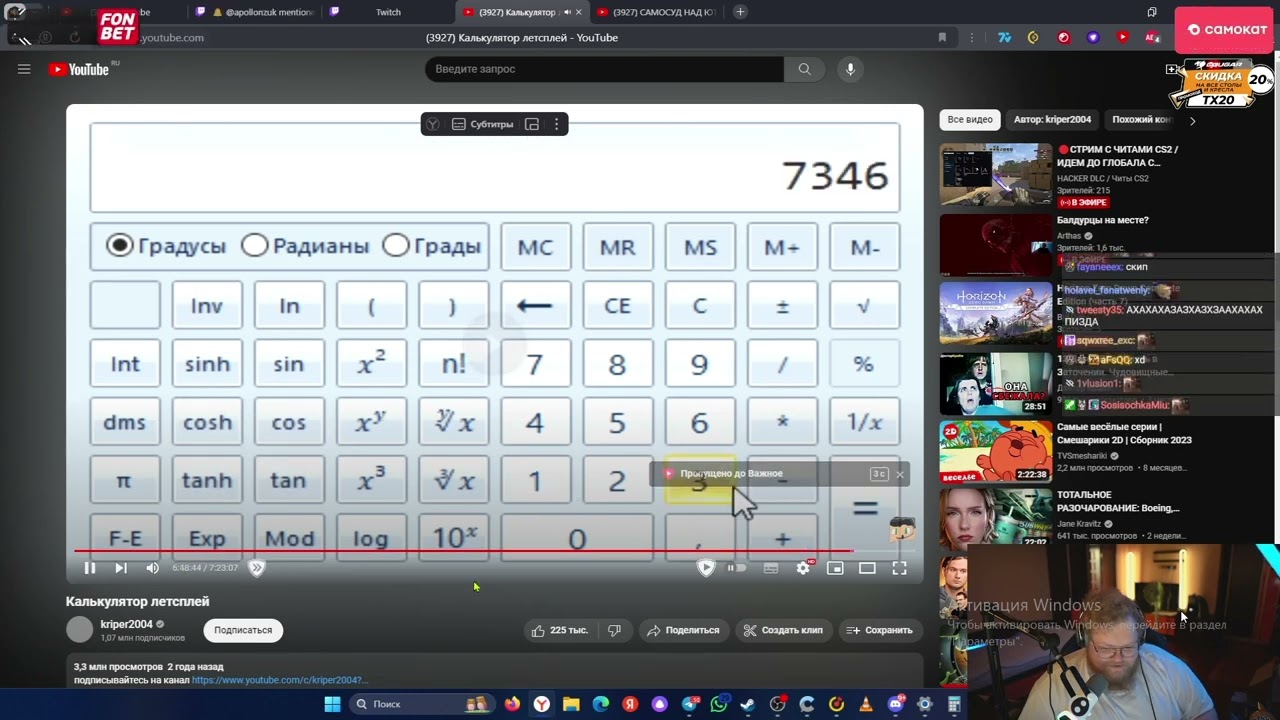Open the Windows Start menu
The height and width of the screenshot is (720, 1280).
coord(332,704)
